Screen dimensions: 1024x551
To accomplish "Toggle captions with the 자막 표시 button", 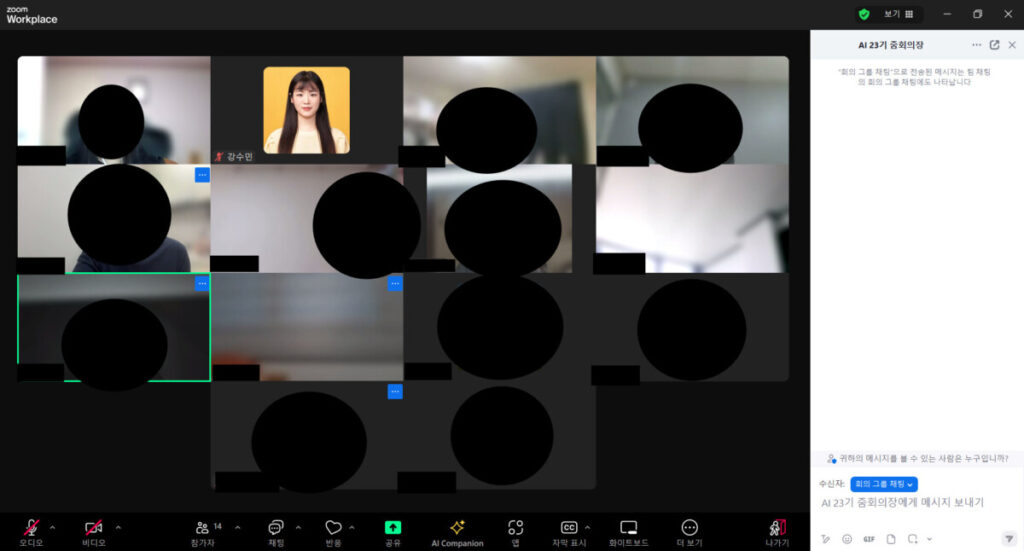I will click(x=569, y=528).
